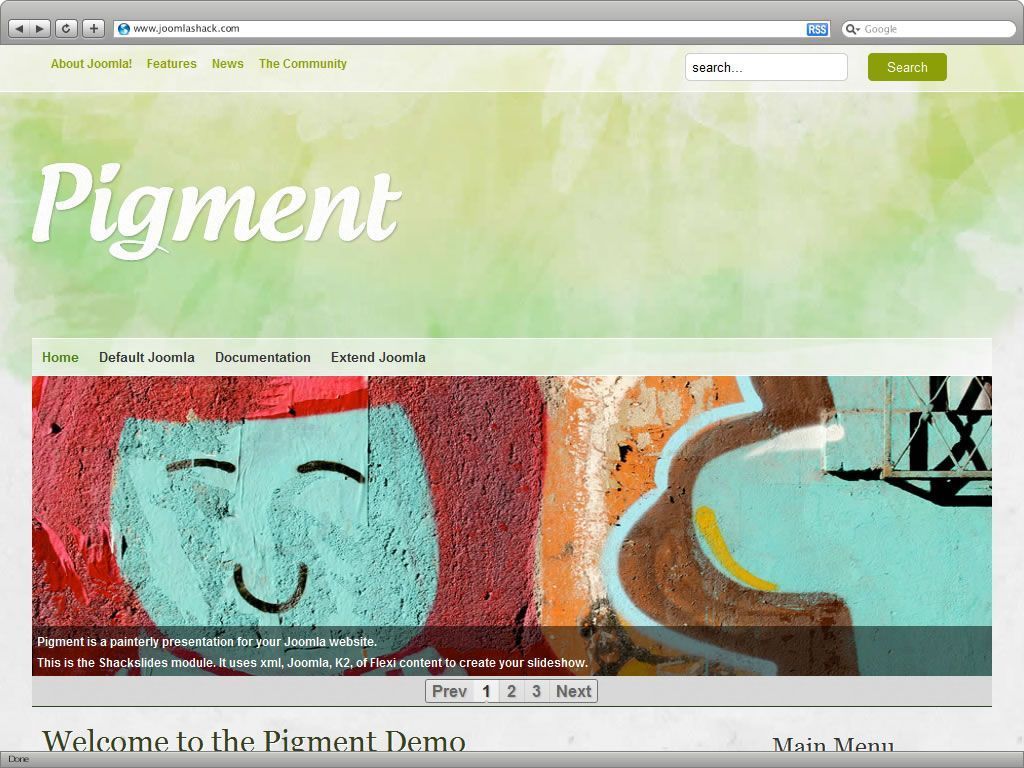
Task: Go to slide 2 in pager
Action: (x=511, y=691)
